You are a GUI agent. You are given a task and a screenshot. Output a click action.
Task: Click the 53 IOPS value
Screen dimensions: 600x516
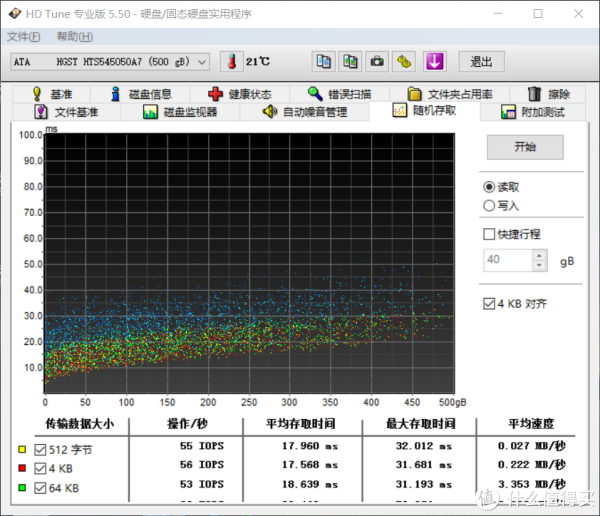tap(202, 484)
